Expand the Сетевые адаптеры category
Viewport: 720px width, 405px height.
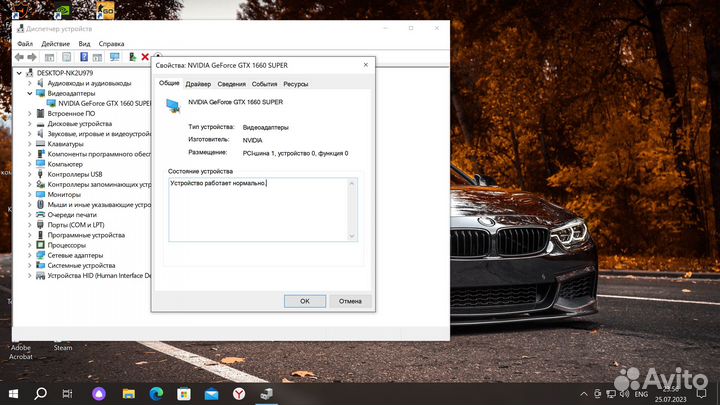pos(29,255)
